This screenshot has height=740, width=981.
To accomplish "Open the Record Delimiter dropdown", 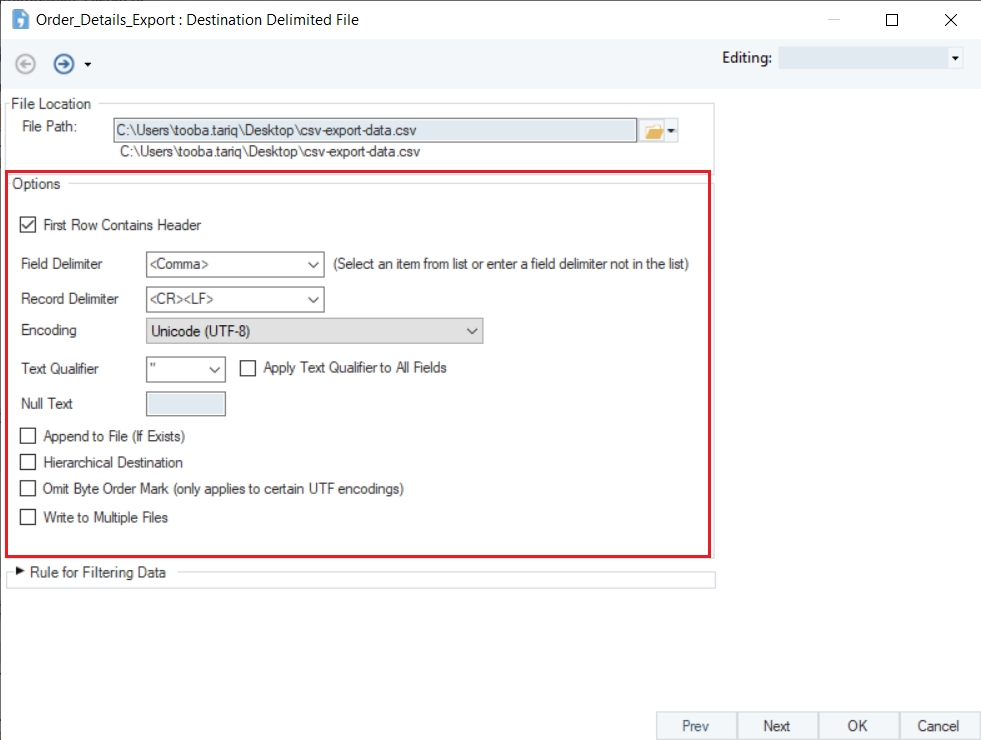I will 313,299.
